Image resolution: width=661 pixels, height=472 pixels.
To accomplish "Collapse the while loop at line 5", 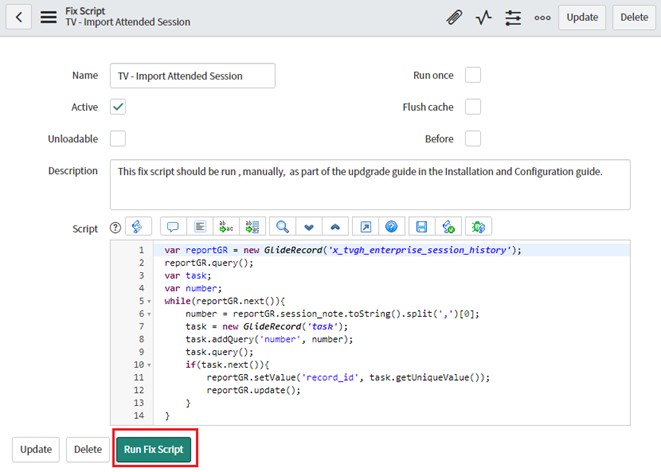I will (x=149, y=302).
